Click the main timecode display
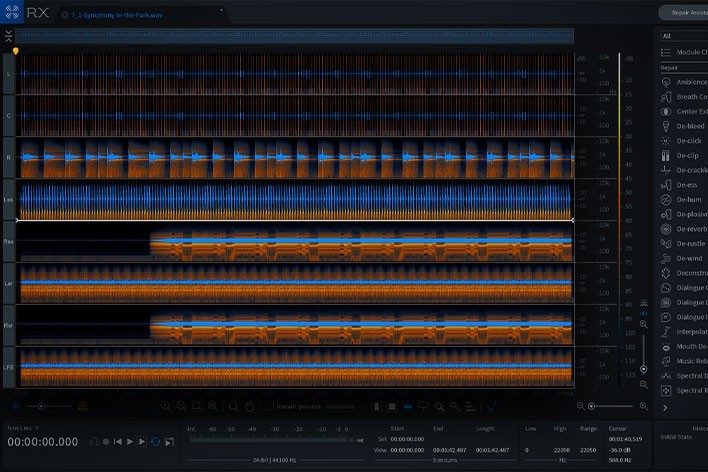708x472 pixels. pos(43,442)
